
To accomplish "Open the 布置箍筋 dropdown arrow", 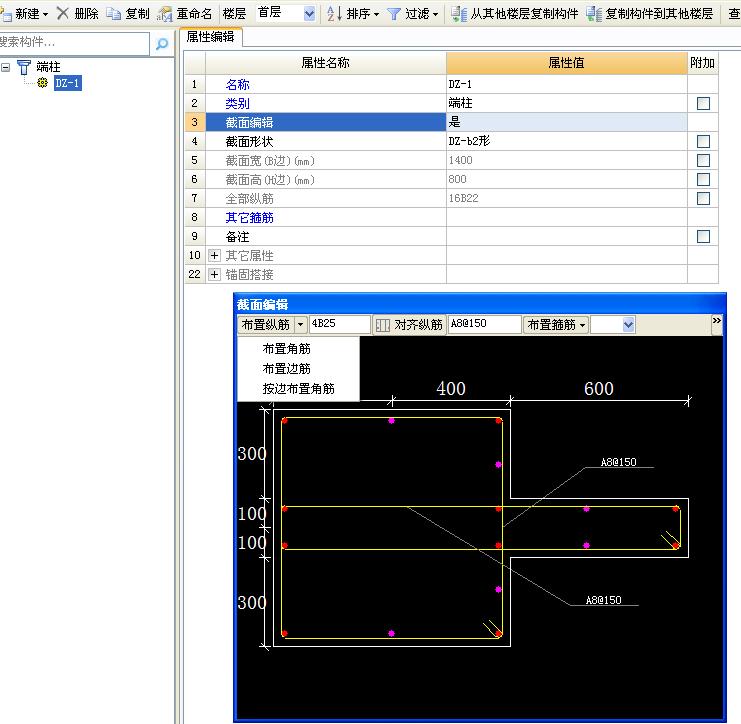I will point(582,325).
